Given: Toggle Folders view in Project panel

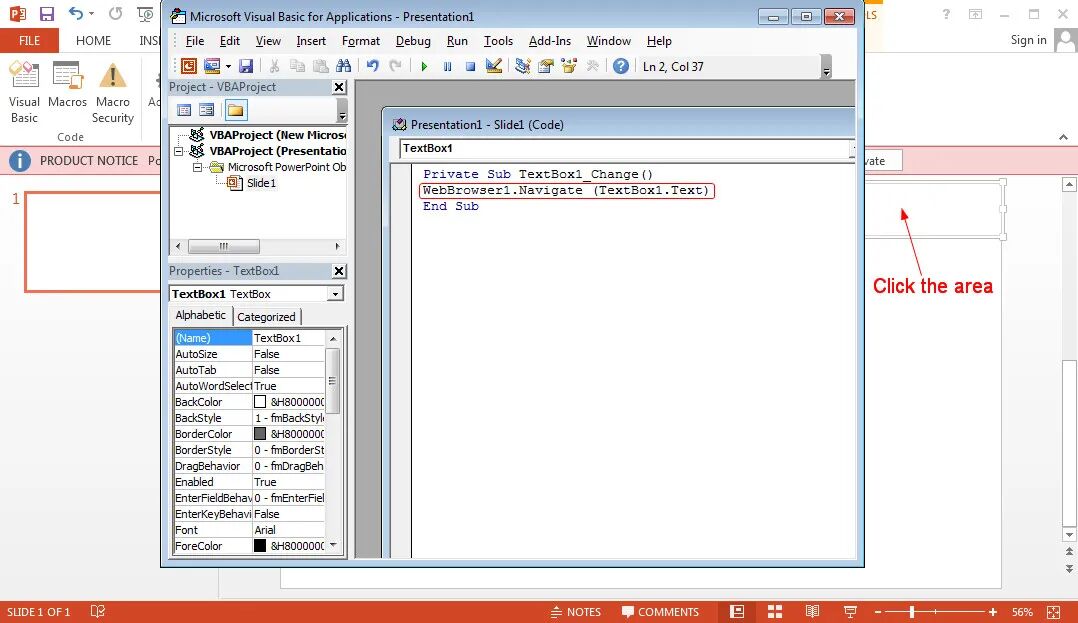Looking at the screenshot, I should coord(236,110).
